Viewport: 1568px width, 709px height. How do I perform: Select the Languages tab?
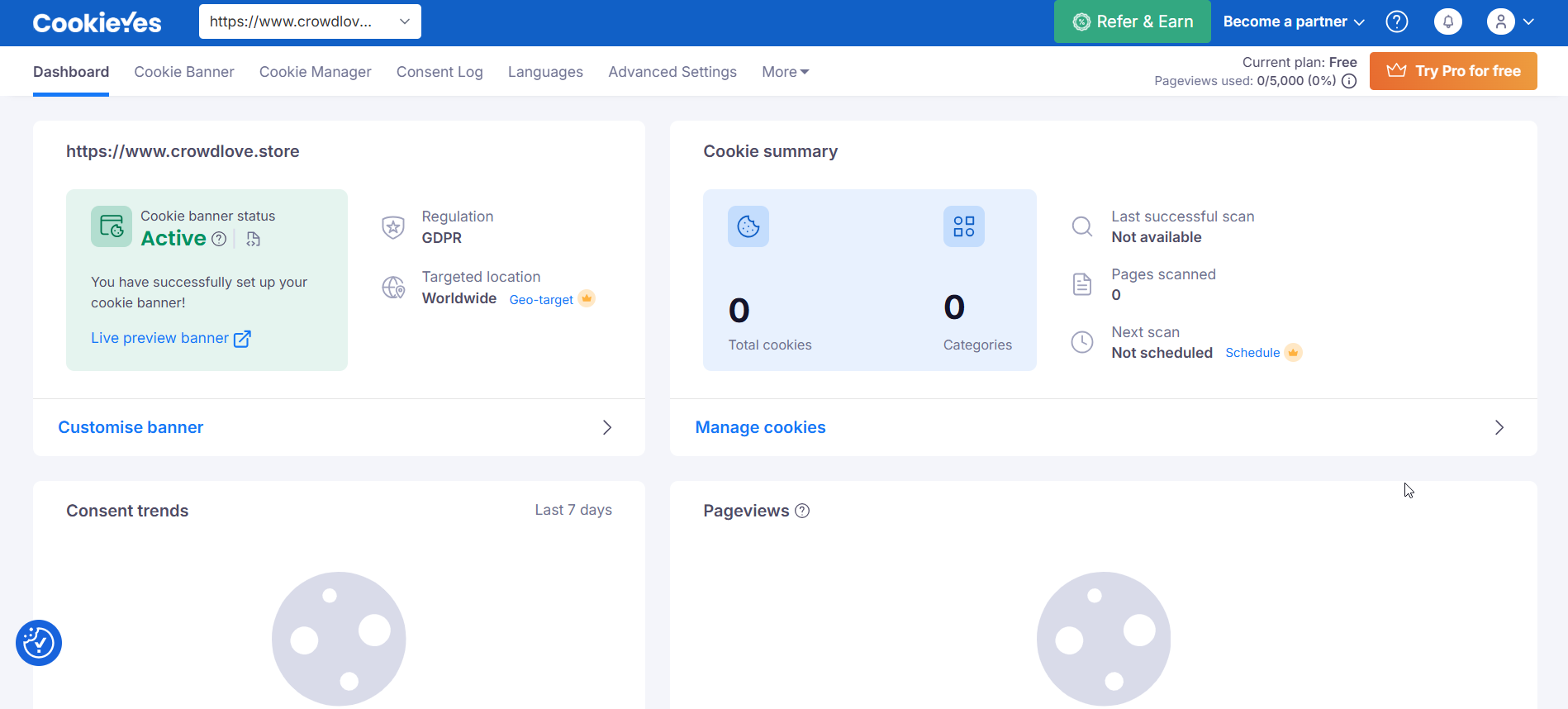coord(545,72)
